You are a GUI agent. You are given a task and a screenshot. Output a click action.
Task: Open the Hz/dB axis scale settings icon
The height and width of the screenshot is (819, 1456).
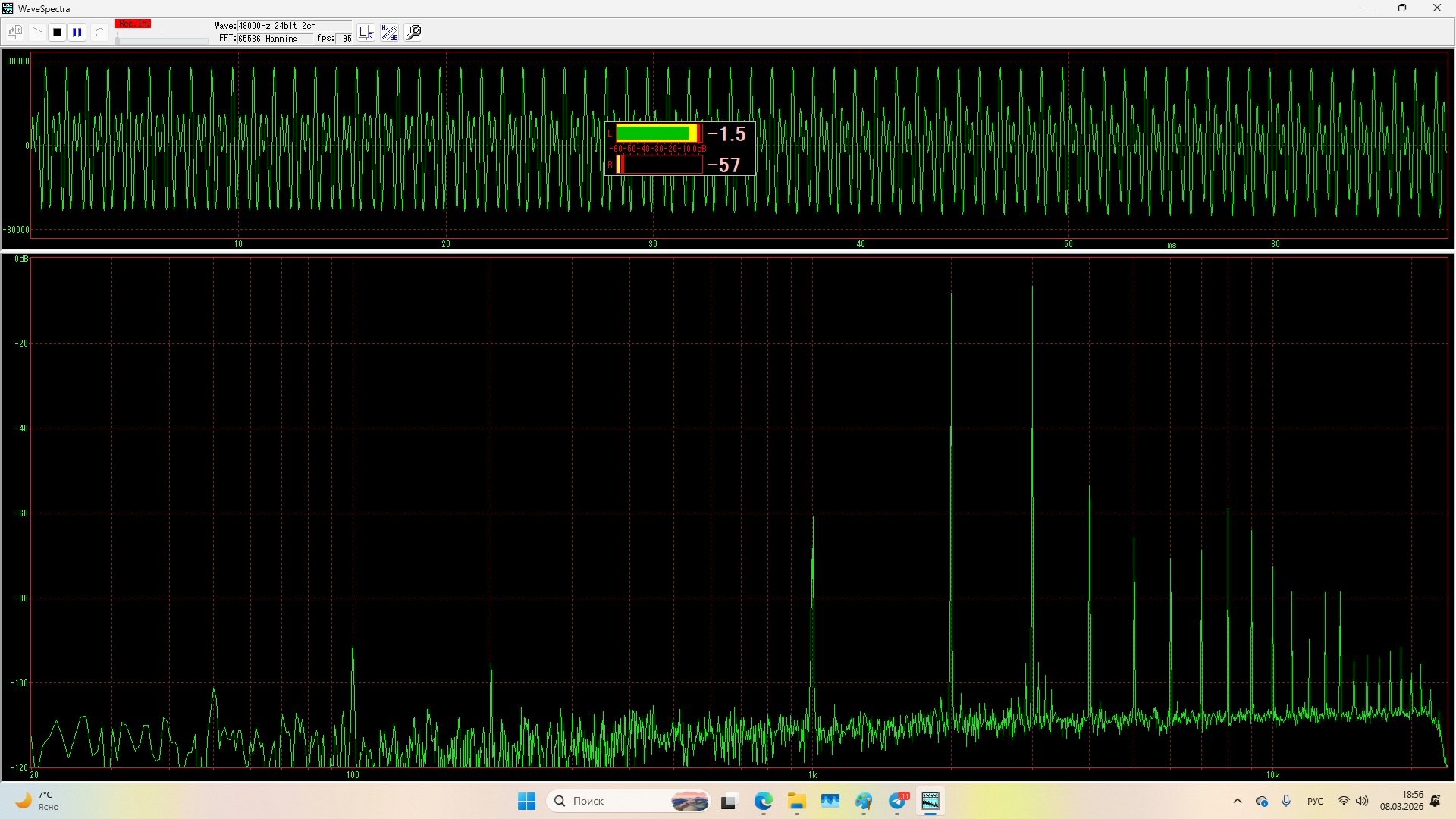390,33
